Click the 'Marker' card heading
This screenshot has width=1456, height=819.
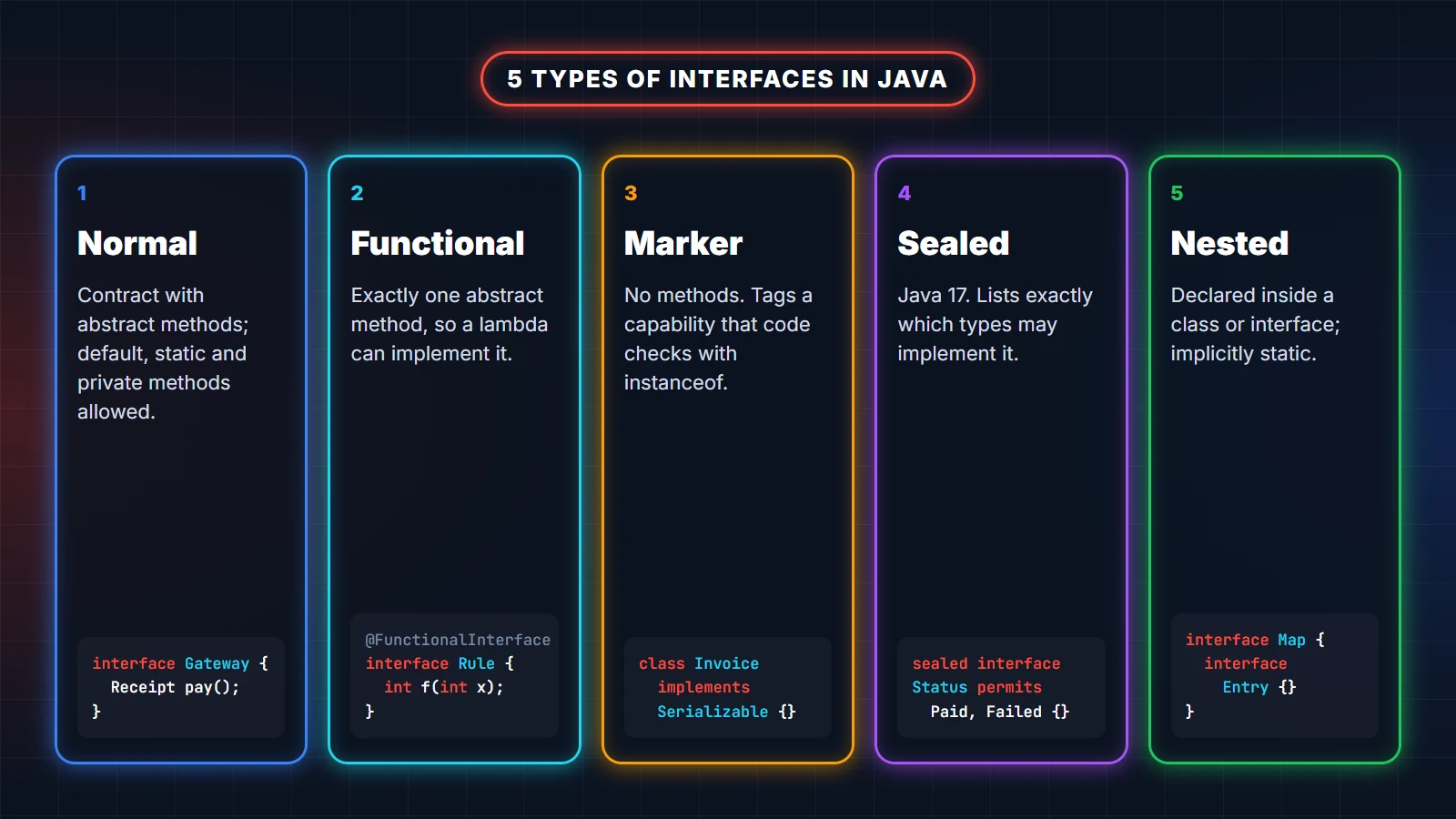coord(683,243)
